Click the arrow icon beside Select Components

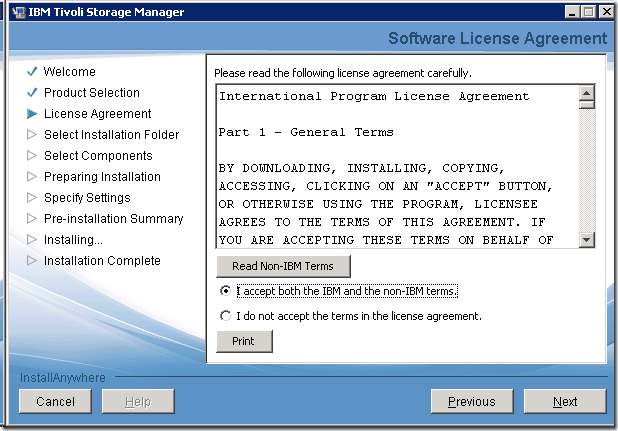32,156
